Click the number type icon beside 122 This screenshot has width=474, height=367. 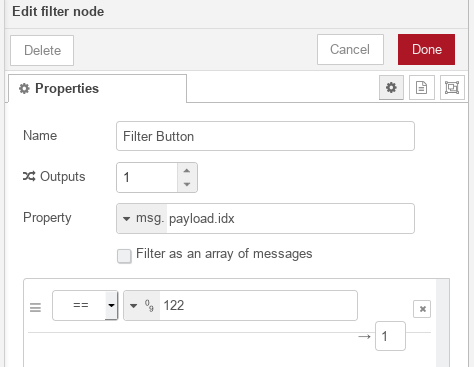click(149, 305)
